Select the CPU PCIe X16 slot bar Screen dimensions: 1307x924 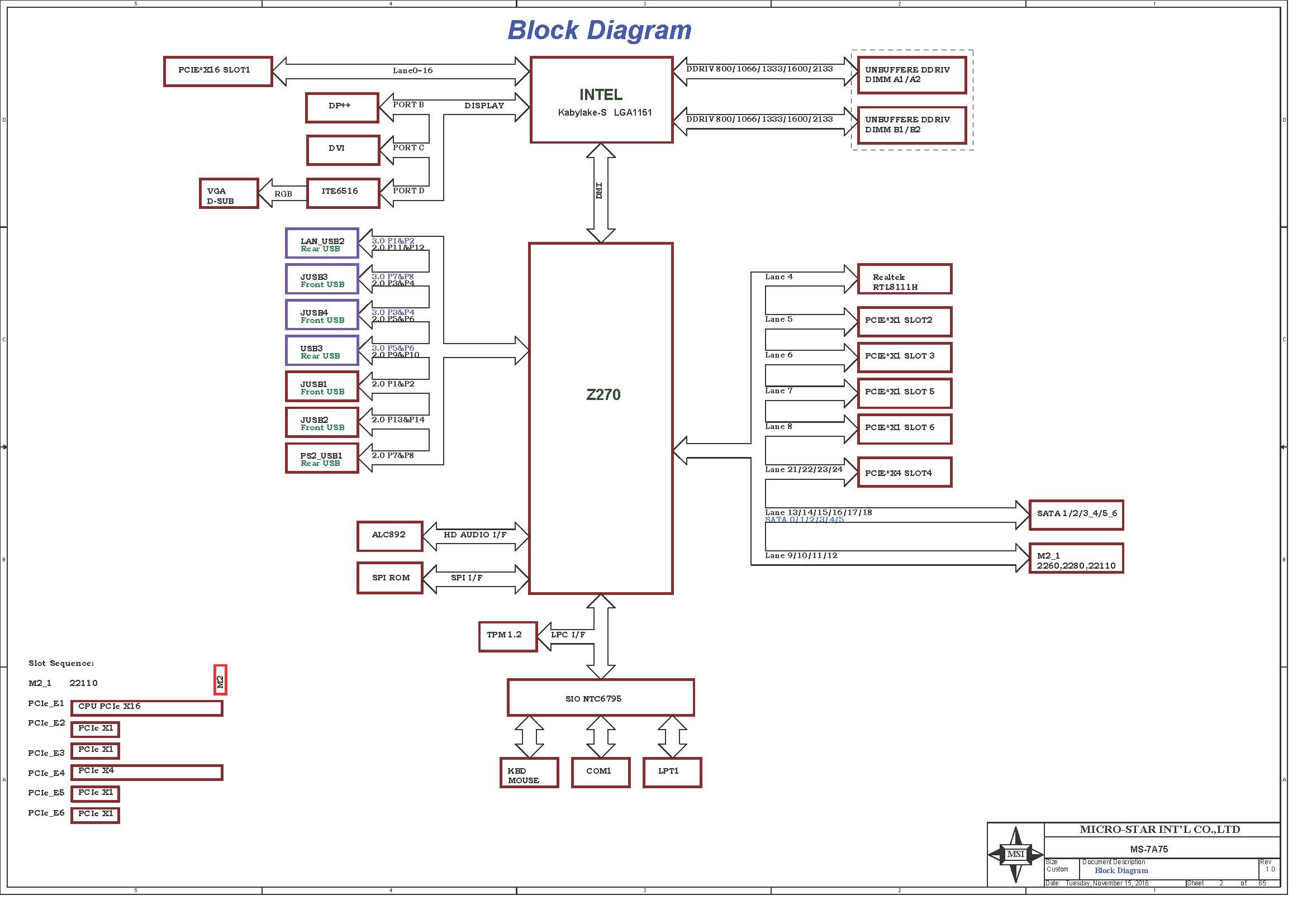(x=147, y=708)
